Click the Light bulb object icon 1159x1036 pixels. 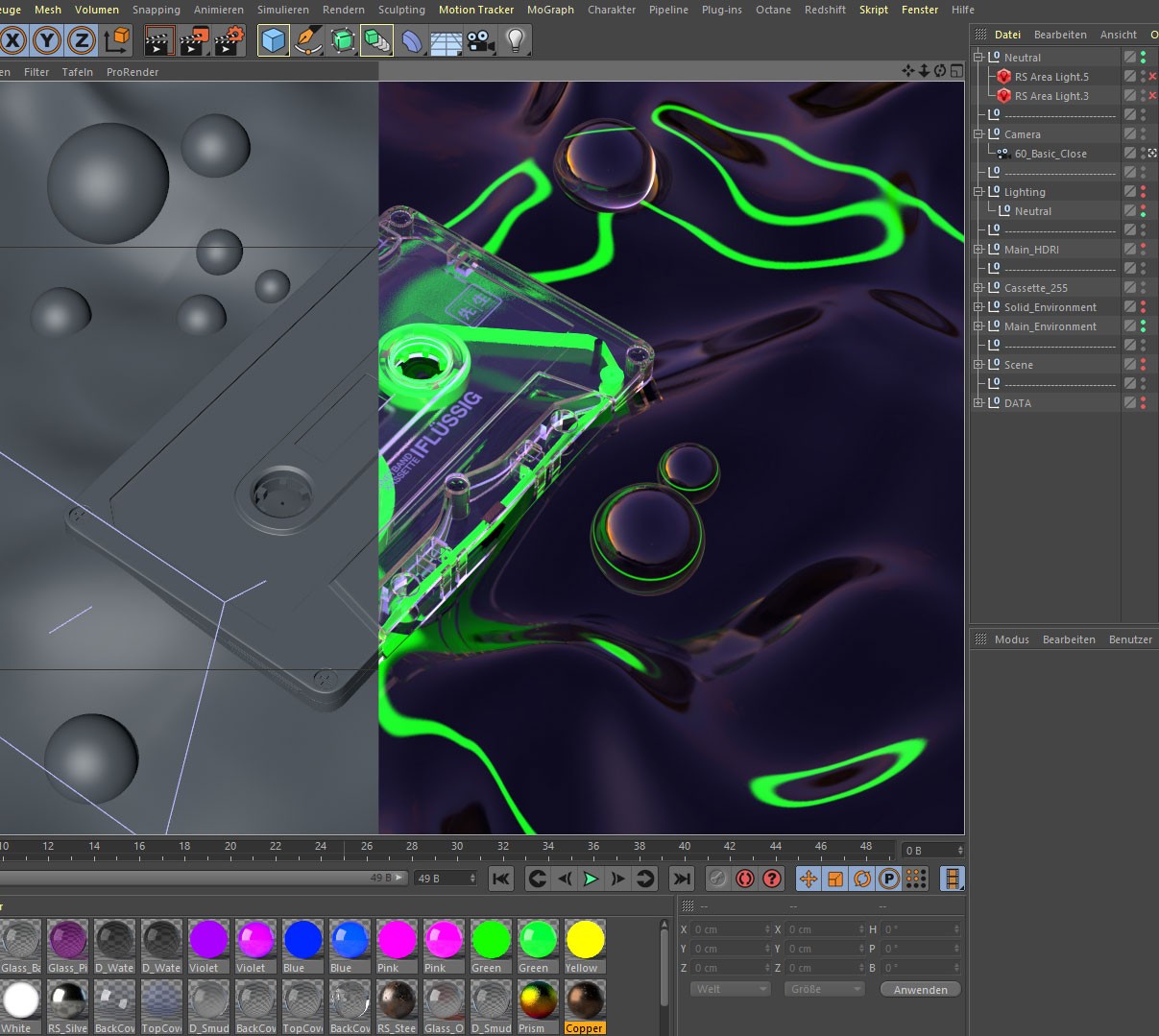516,41
